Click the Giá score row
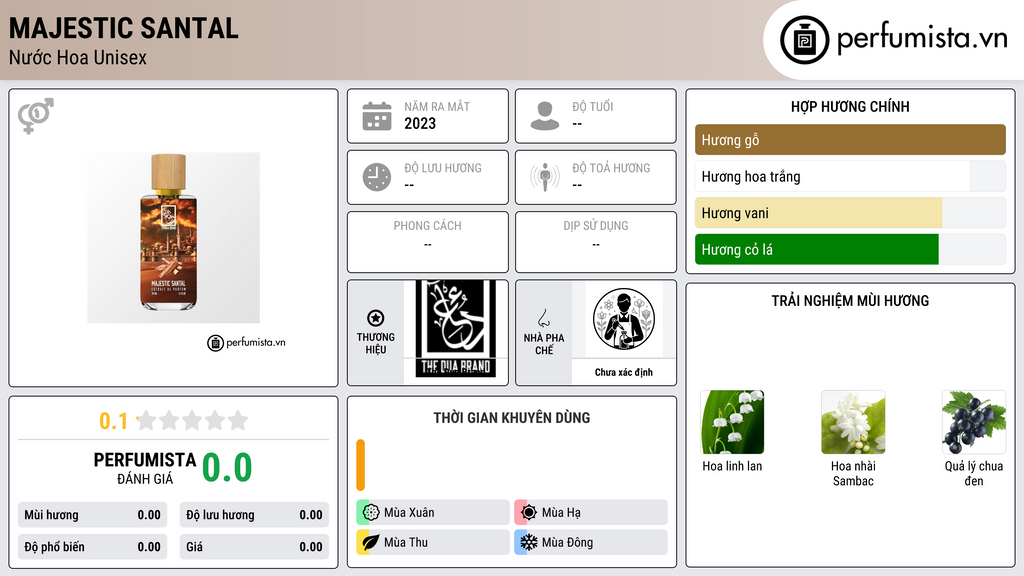The height and width of the screenshot is (576, 1024). point(254,547)
